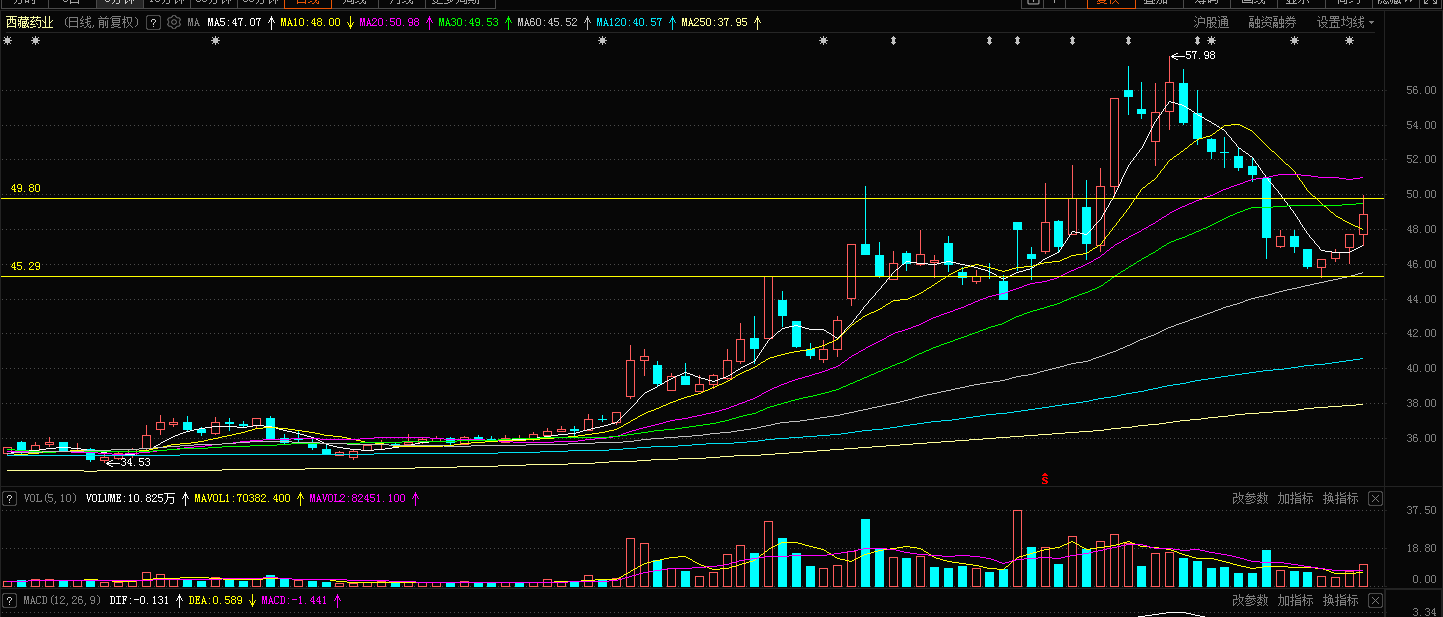Click the 40.00 price axis label
Screen dimensions: 1443x617
point(1420,368)
